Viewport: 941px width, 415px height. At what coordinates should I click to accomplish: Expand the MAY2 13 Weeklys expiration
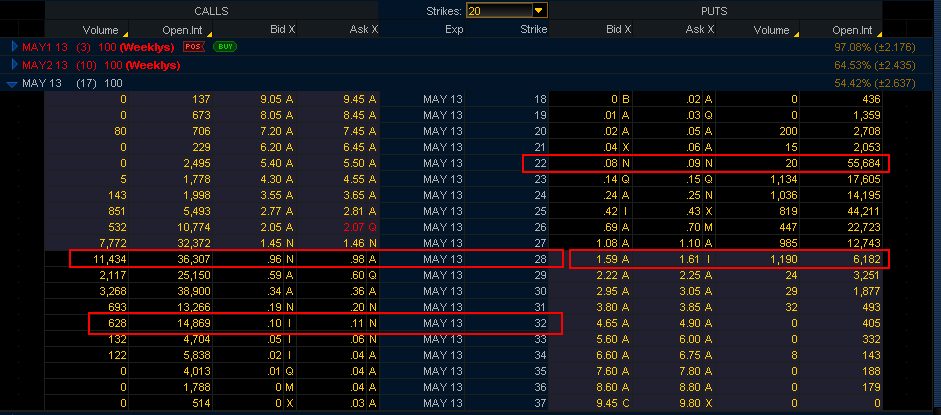(x=14, y=65)
